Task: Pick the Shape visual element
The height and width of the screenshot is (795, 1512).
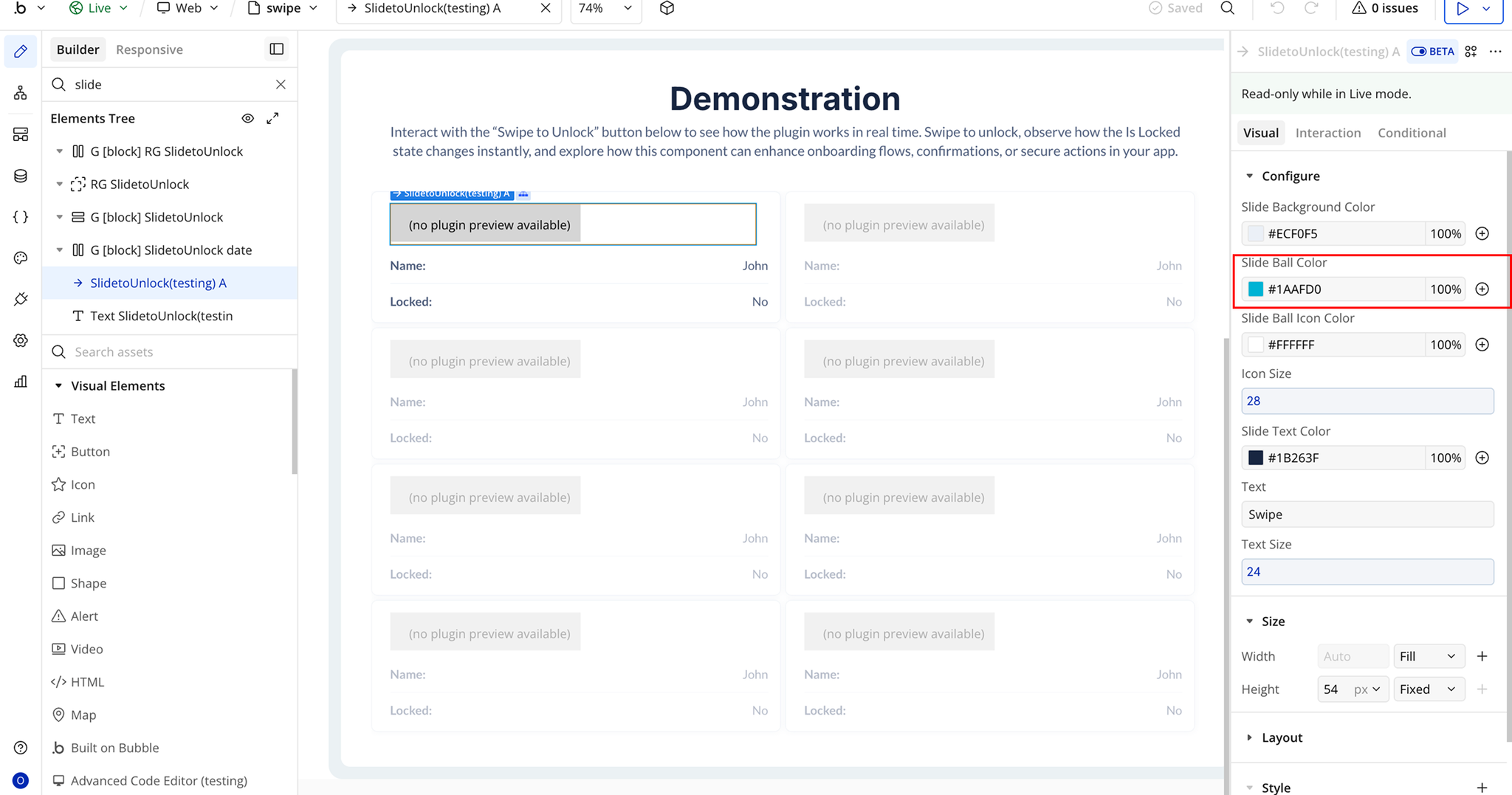Action: 89,583
